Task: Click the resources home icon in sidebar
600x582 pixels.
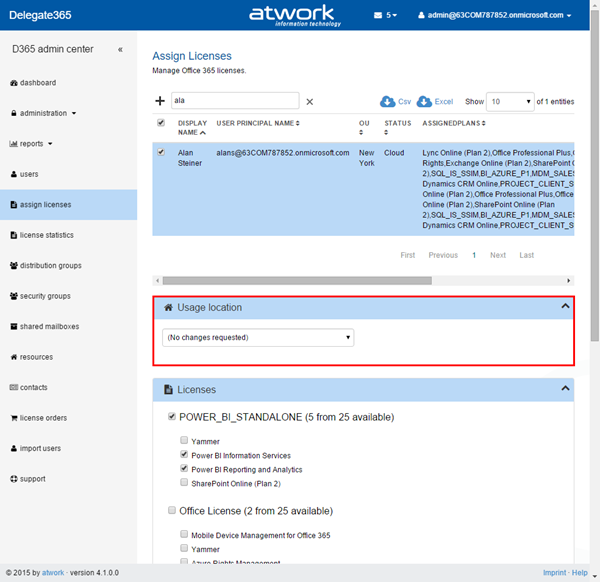Action: click(14, 357)
